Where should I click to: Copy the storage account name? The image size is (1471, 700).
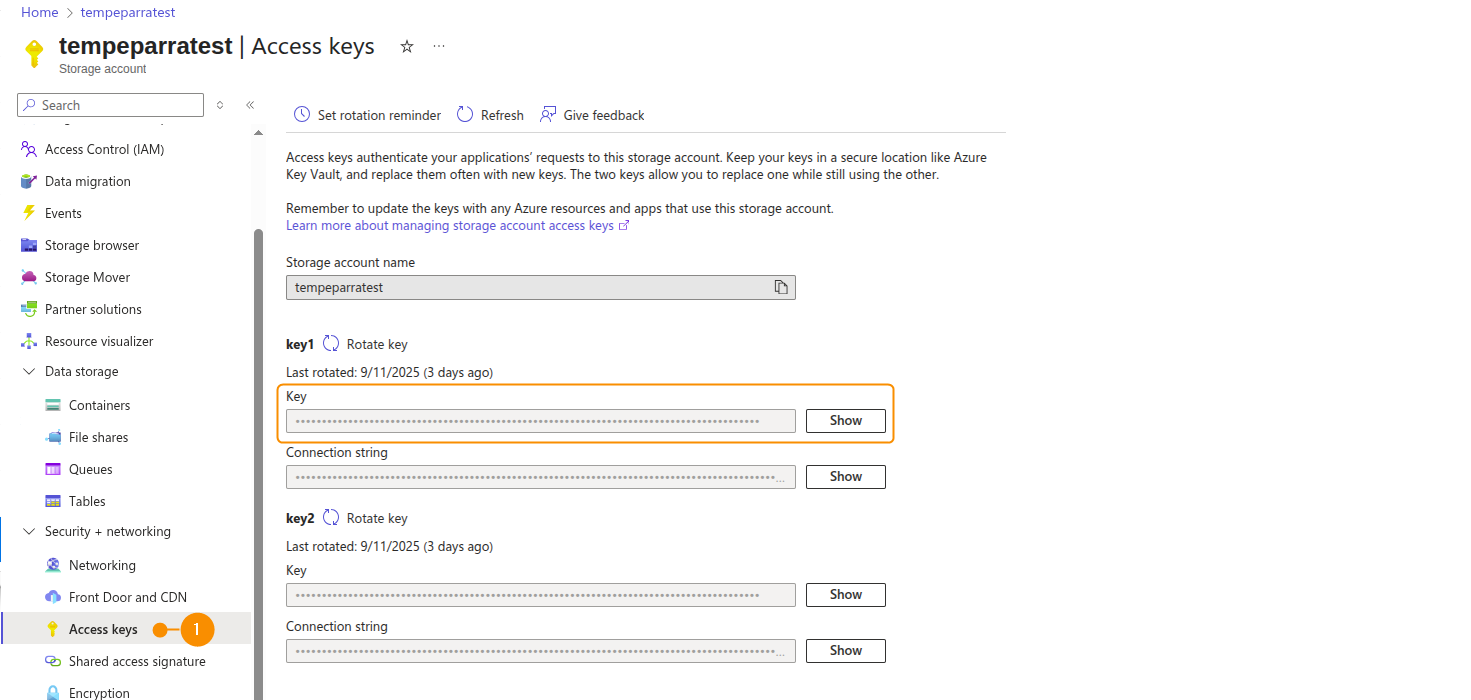[x=781, y=288]
